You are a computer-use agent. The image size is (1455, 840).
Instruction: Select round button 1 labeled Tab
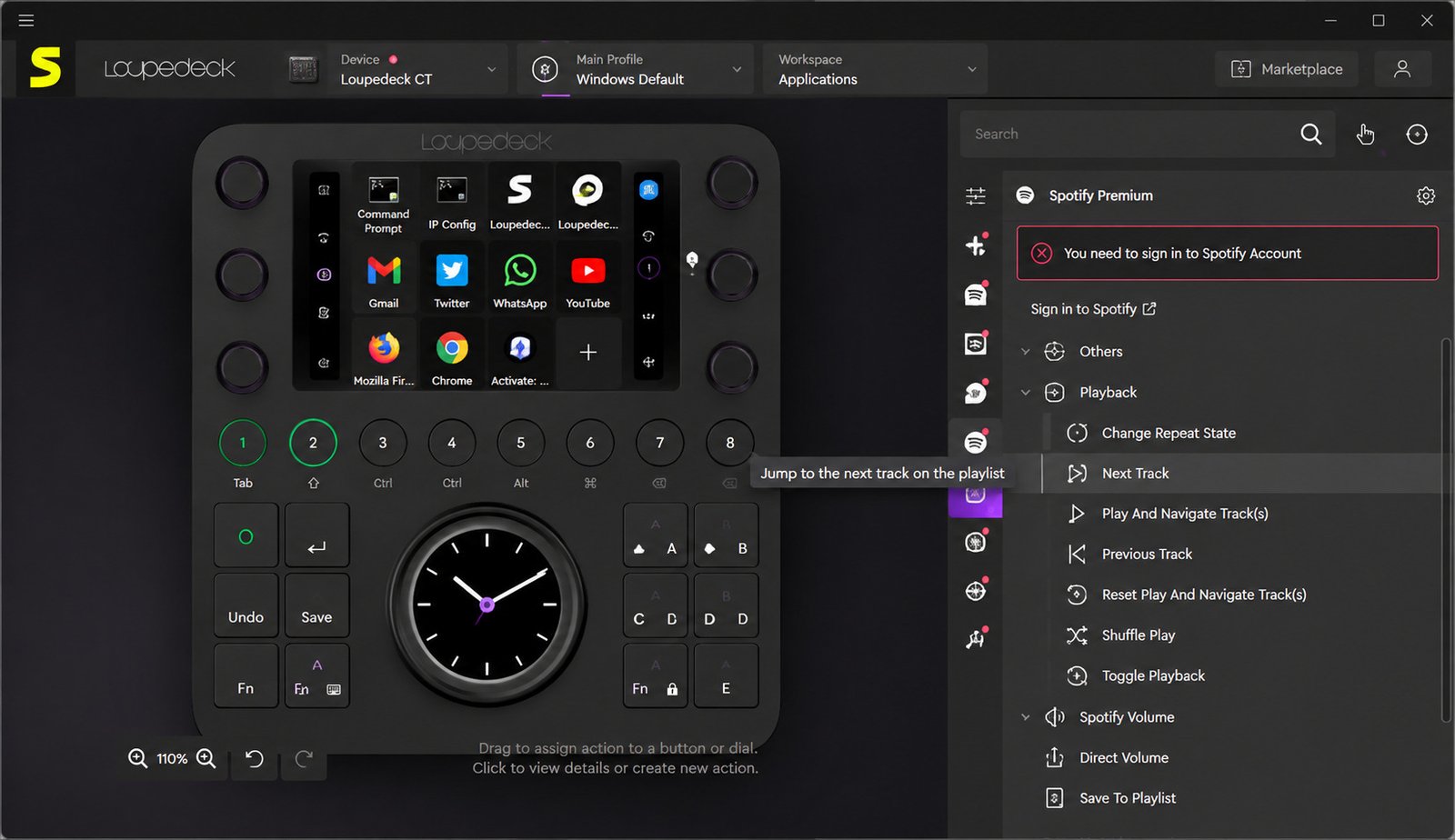243,443
